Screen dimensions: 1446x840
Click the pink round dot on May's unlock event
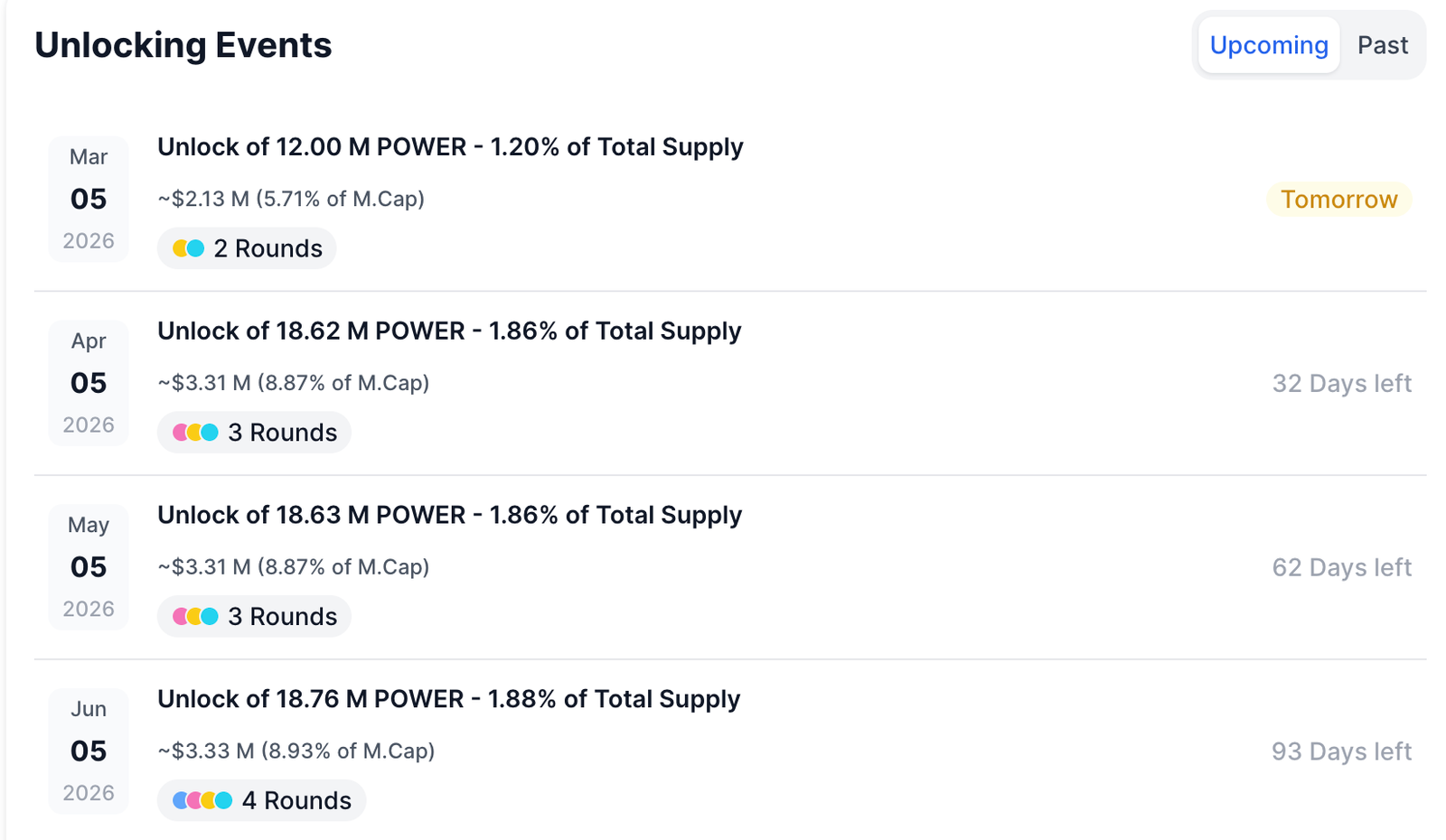[180, 616]
